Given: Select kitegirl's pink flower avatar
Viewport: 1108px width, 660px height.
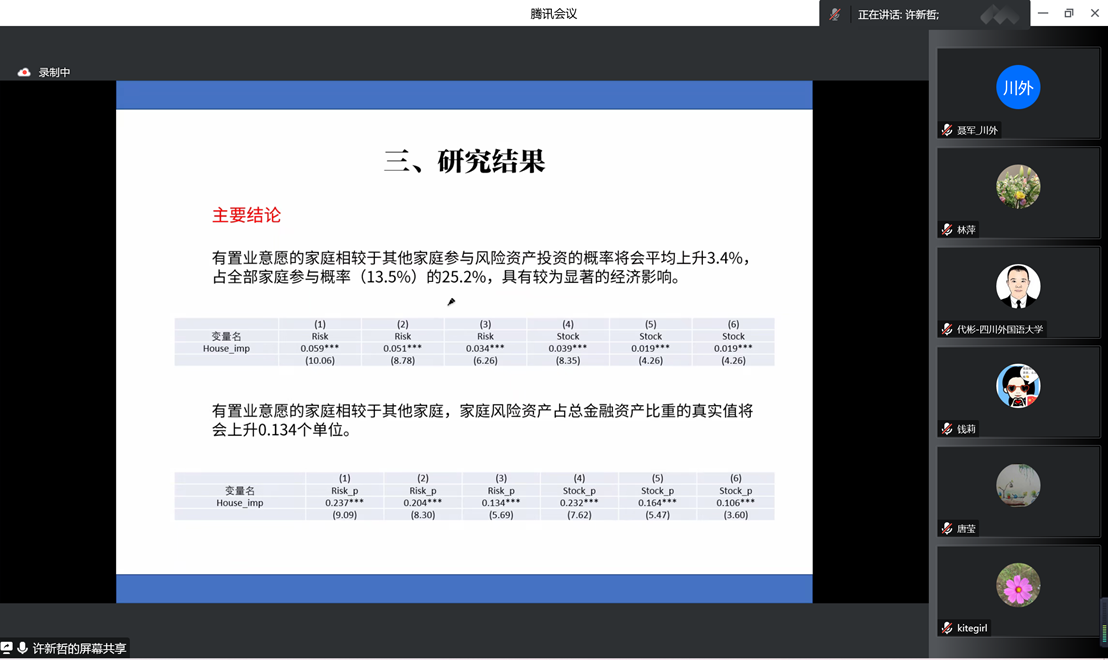Looking at the screenshot, I should pos(1018,585).
